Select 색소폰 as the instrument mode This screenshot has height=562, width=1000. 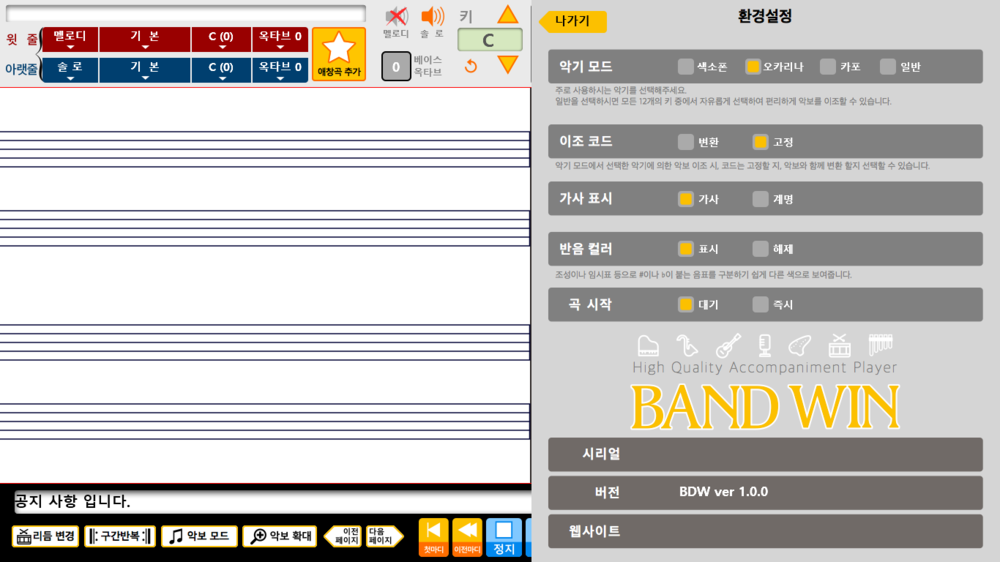coord(685,67)
